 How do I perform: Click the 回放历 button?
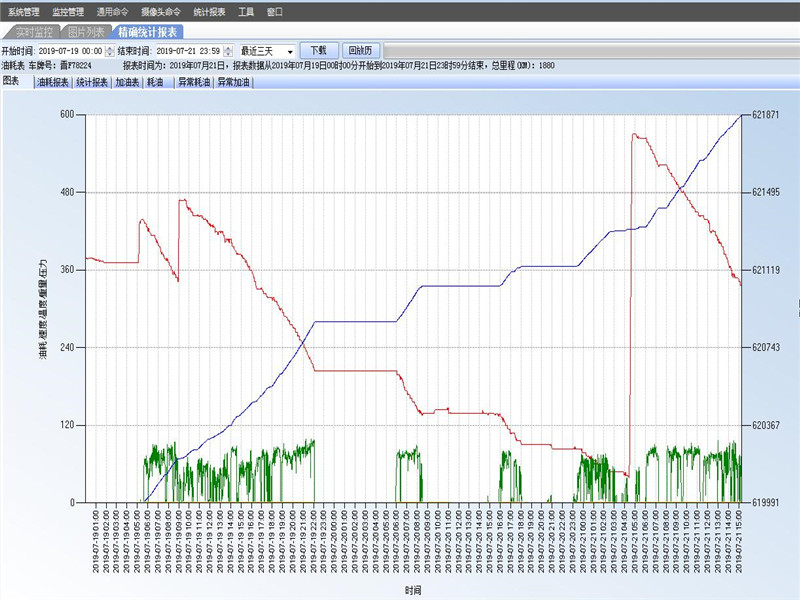point(359,50)
